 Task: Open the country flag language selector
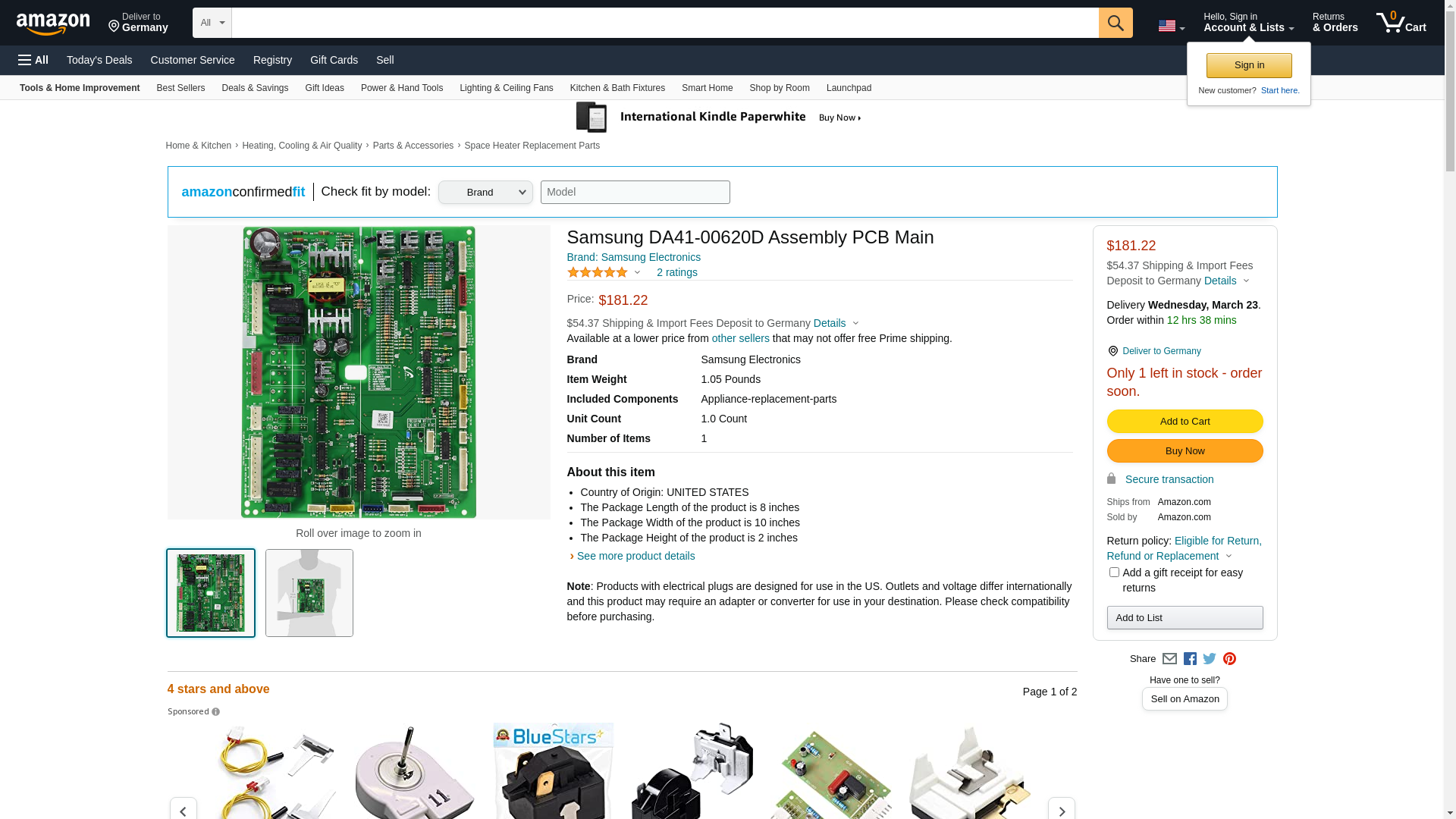coord(1171,26)
